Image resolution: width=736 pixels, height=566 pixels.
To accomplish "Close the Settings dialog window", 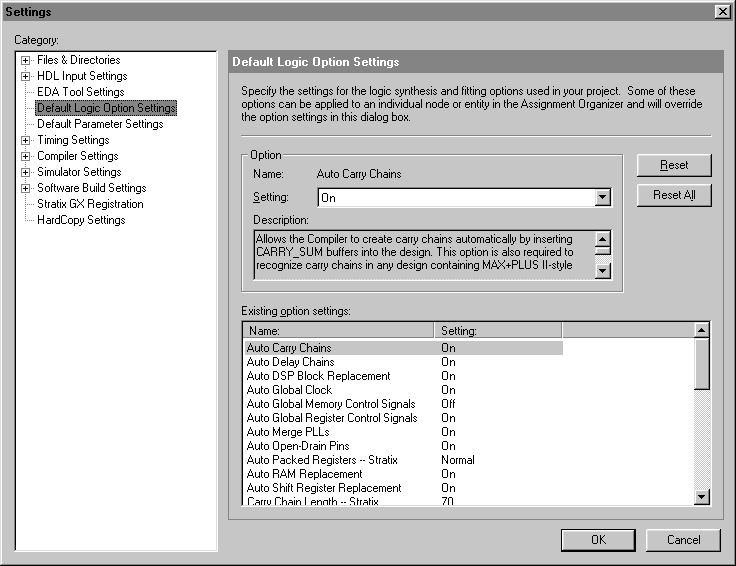I will point(722,12).
